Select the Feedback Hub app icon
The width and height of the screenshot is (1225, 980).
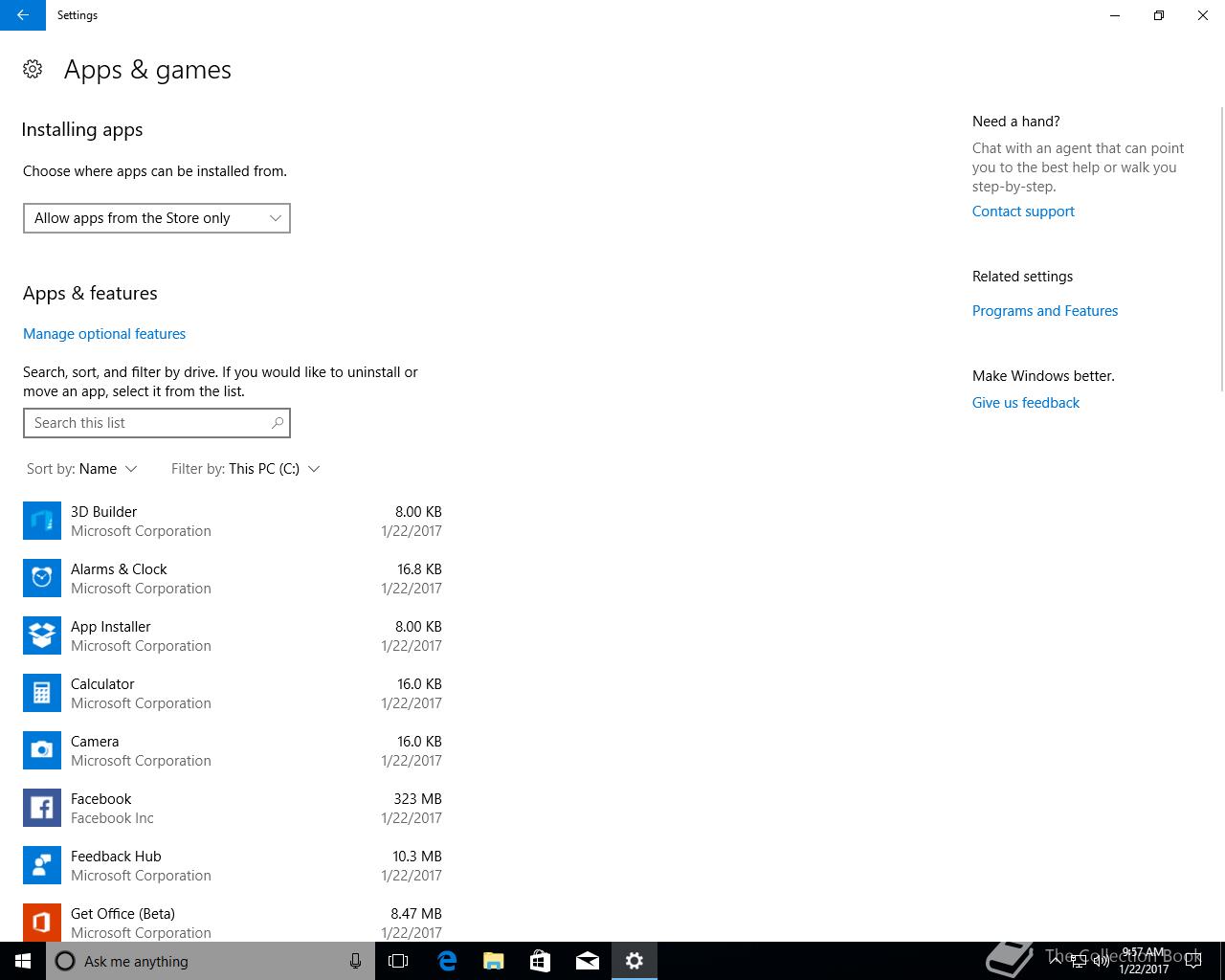[42, 865]
